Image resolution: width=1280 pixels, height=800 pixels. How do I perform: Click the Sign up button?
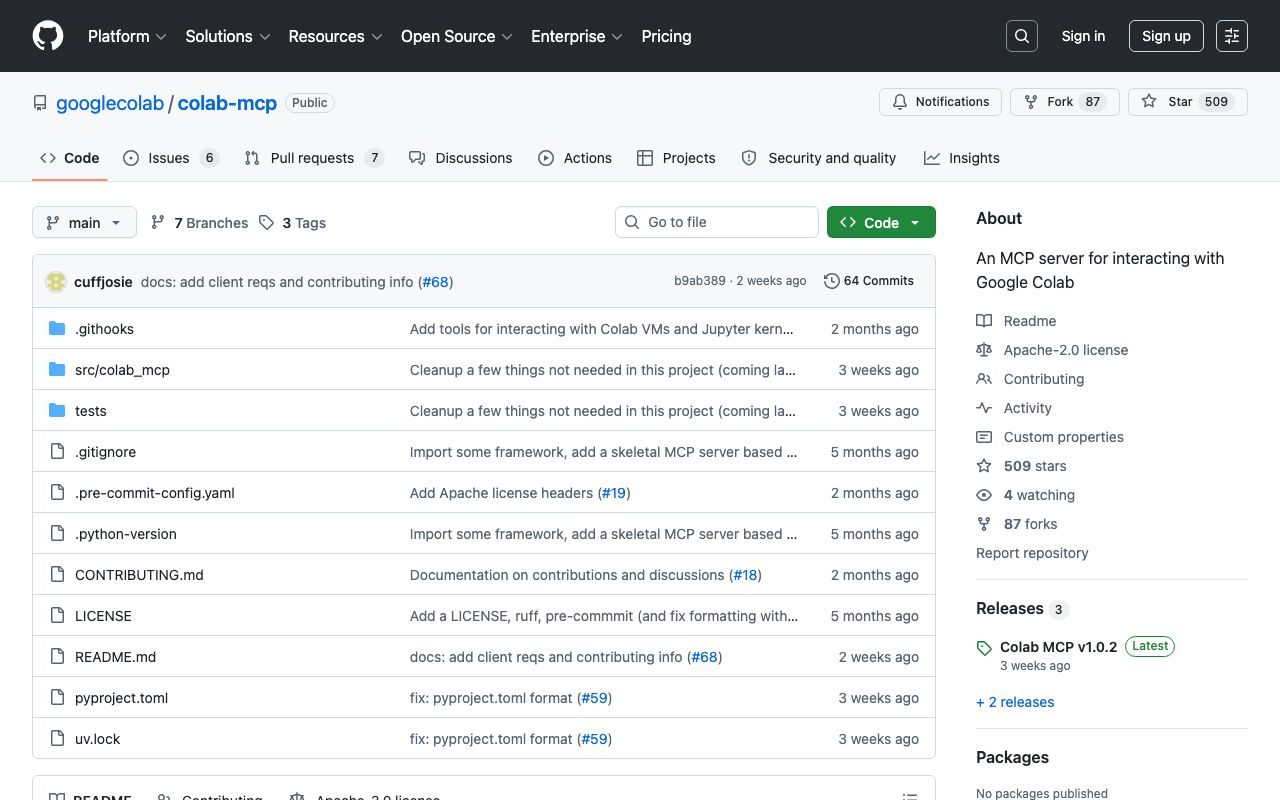pos(1166,36)
